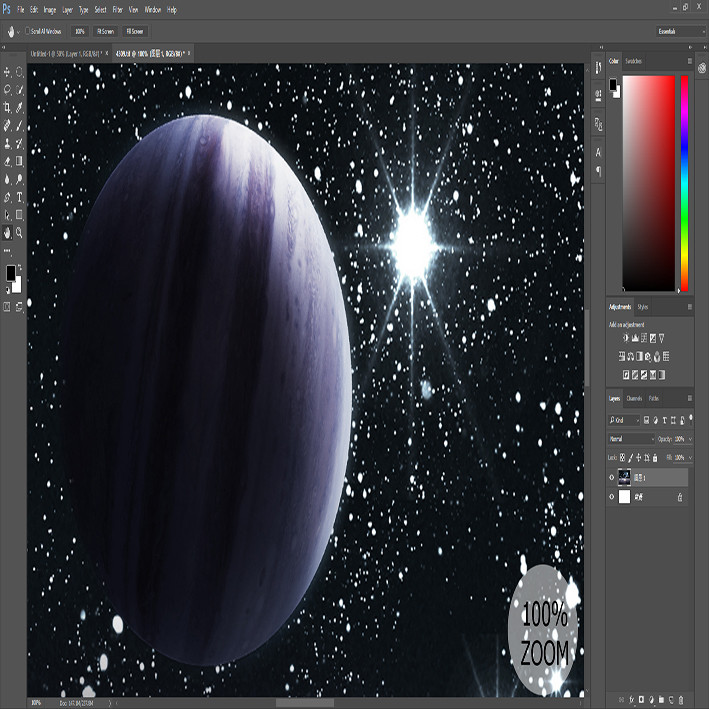The image size is (709, 709).
Task: Add a layer style with fx icon
Action: [631, 700]
